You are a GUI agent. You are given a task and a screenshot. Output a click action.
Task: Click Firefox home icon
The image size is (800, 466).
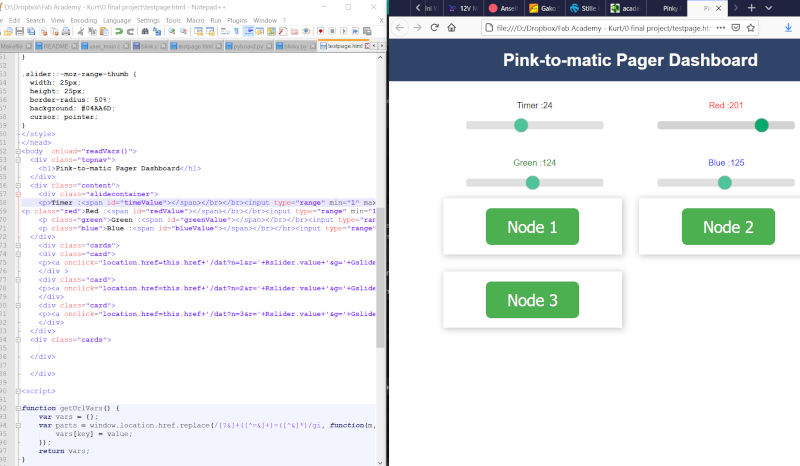[x=452, y=28]
